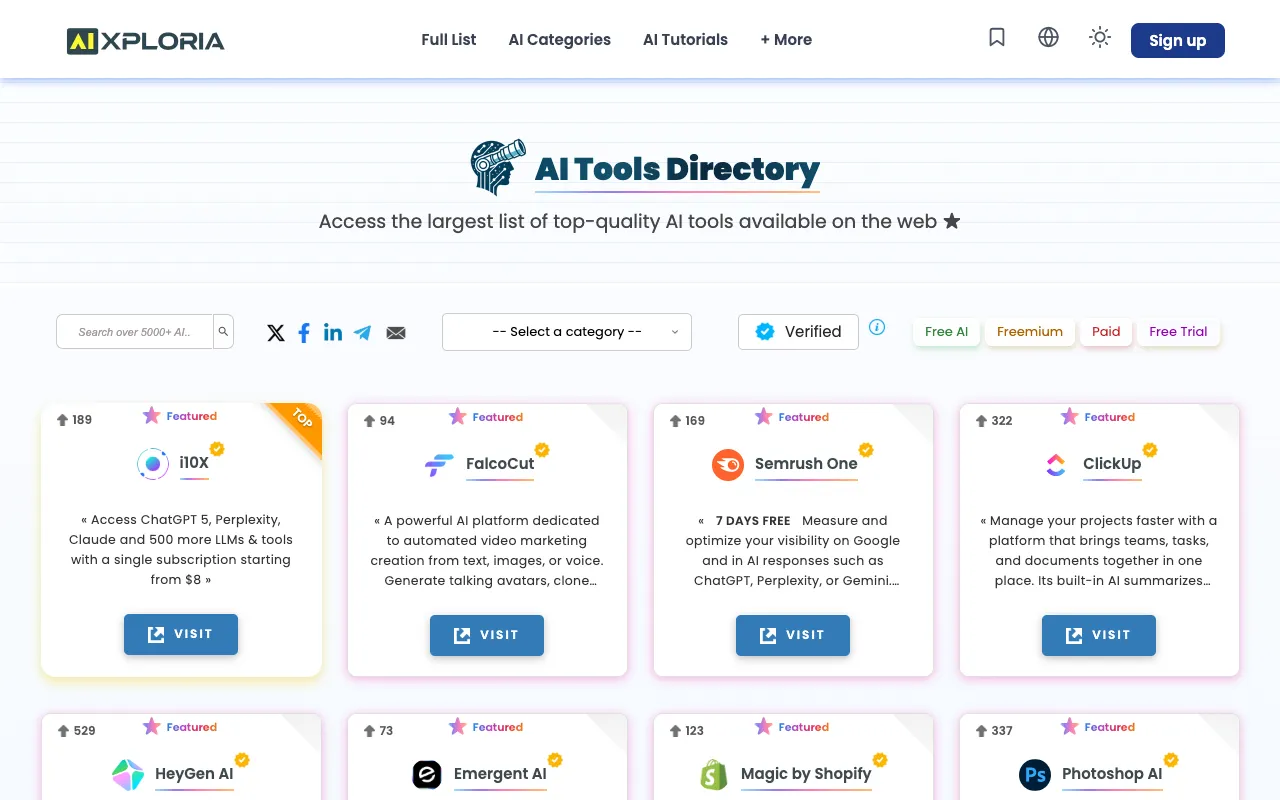Enable the Free AI filter
This screenshot has width=1280, height=800.
click(946, 332)
